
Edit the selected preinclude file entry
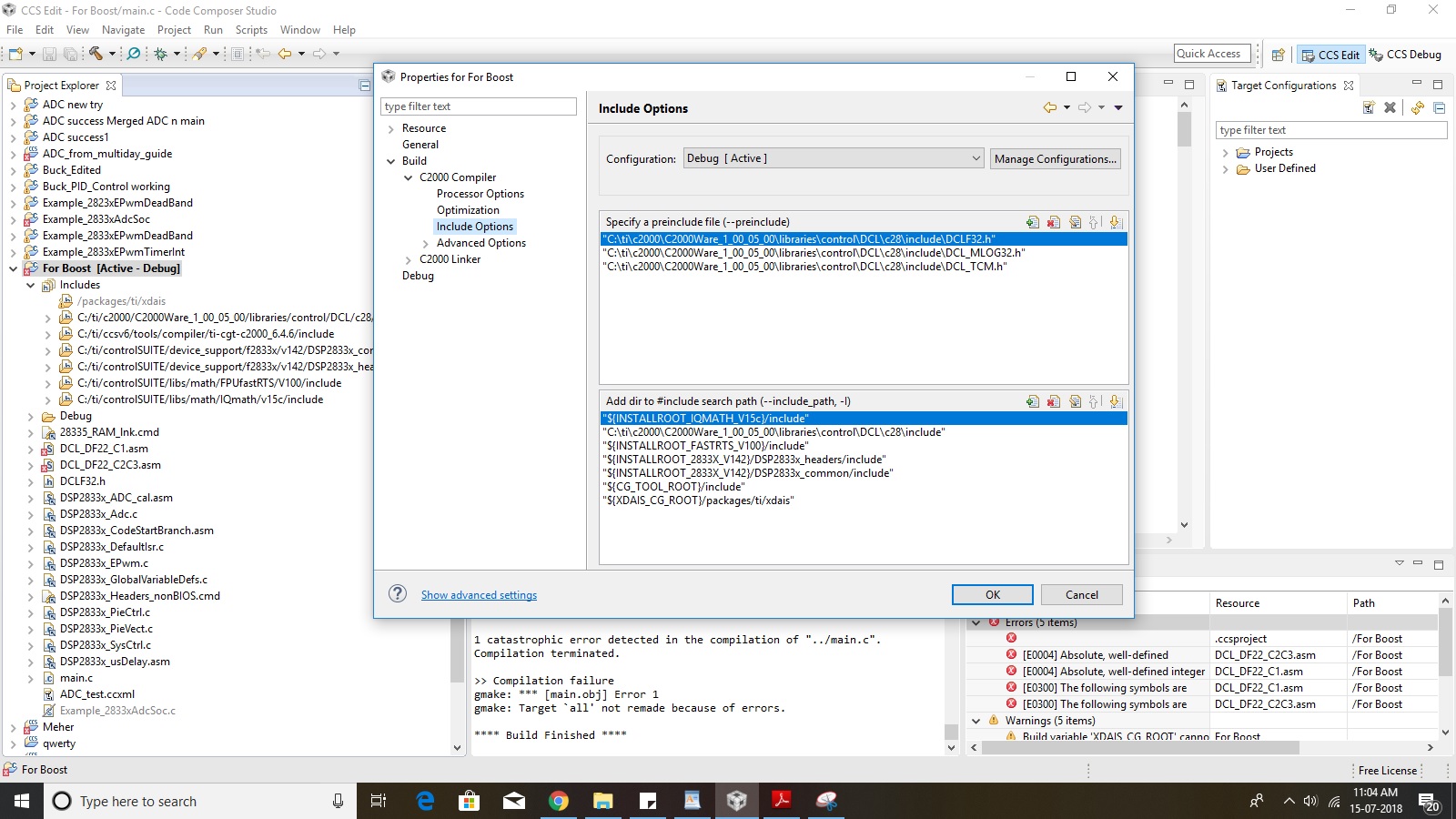(1075, 222)
